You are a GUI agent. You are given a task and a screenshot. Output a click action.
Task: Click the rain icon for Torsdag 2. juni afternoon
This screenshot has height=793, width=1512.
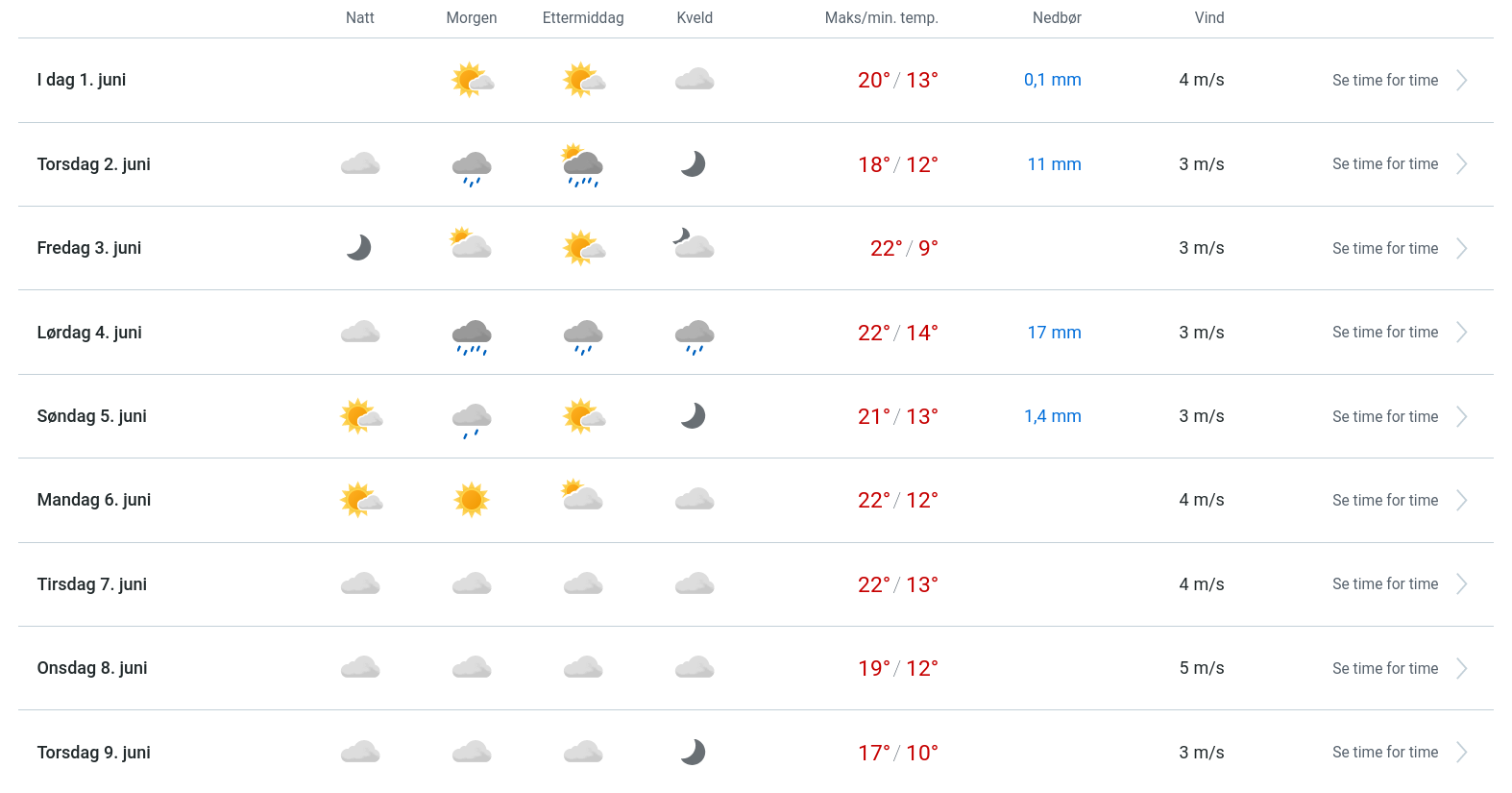[583, 165]
